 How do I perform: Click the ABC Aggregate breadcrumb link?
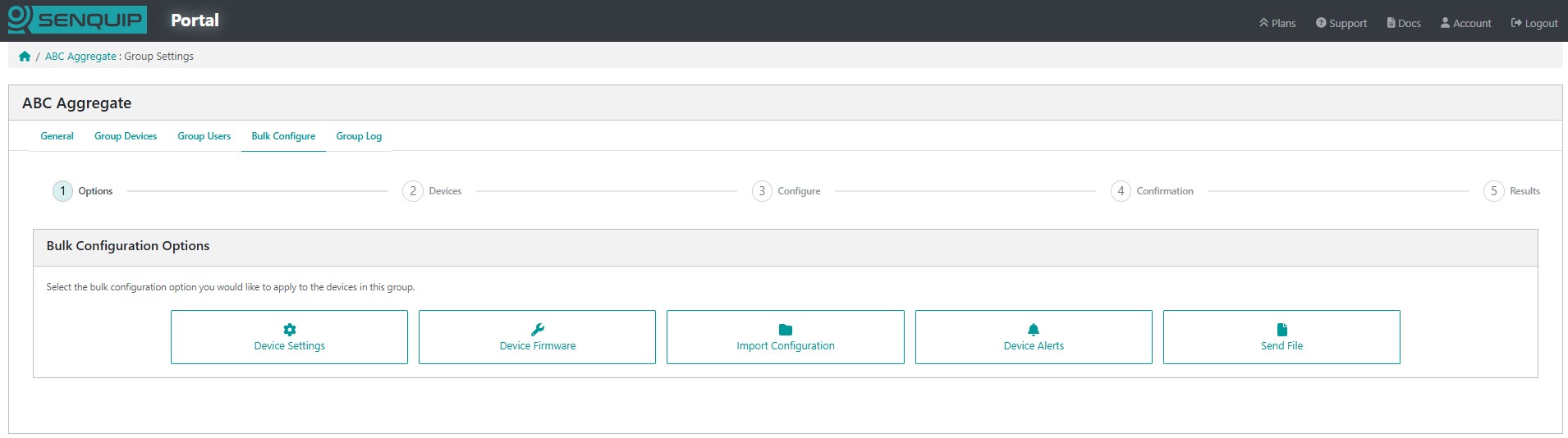(x=80, y=57)
